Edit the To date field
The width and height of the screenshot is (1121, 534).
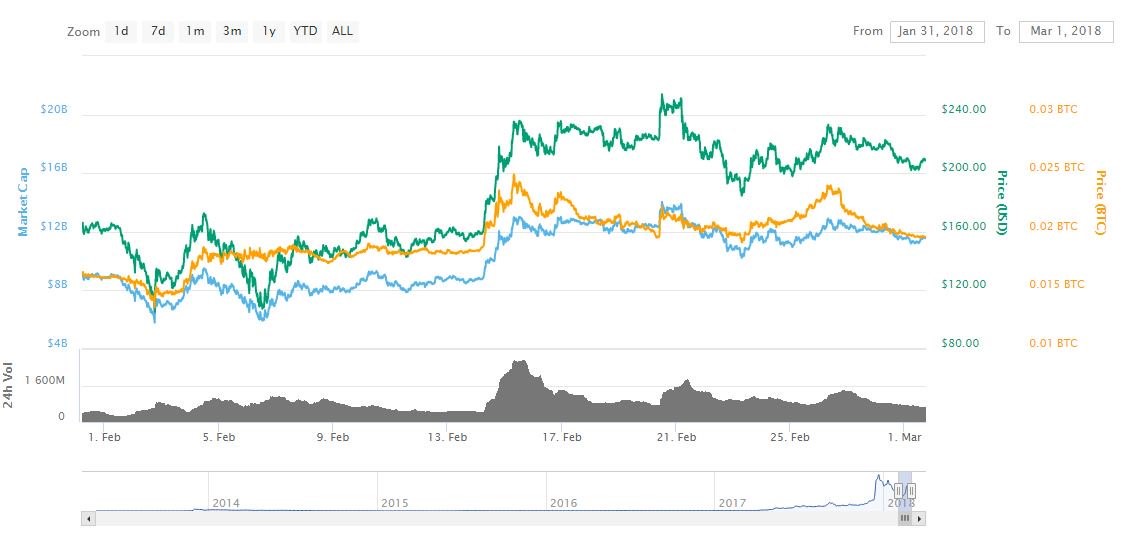click(1065, 31)
